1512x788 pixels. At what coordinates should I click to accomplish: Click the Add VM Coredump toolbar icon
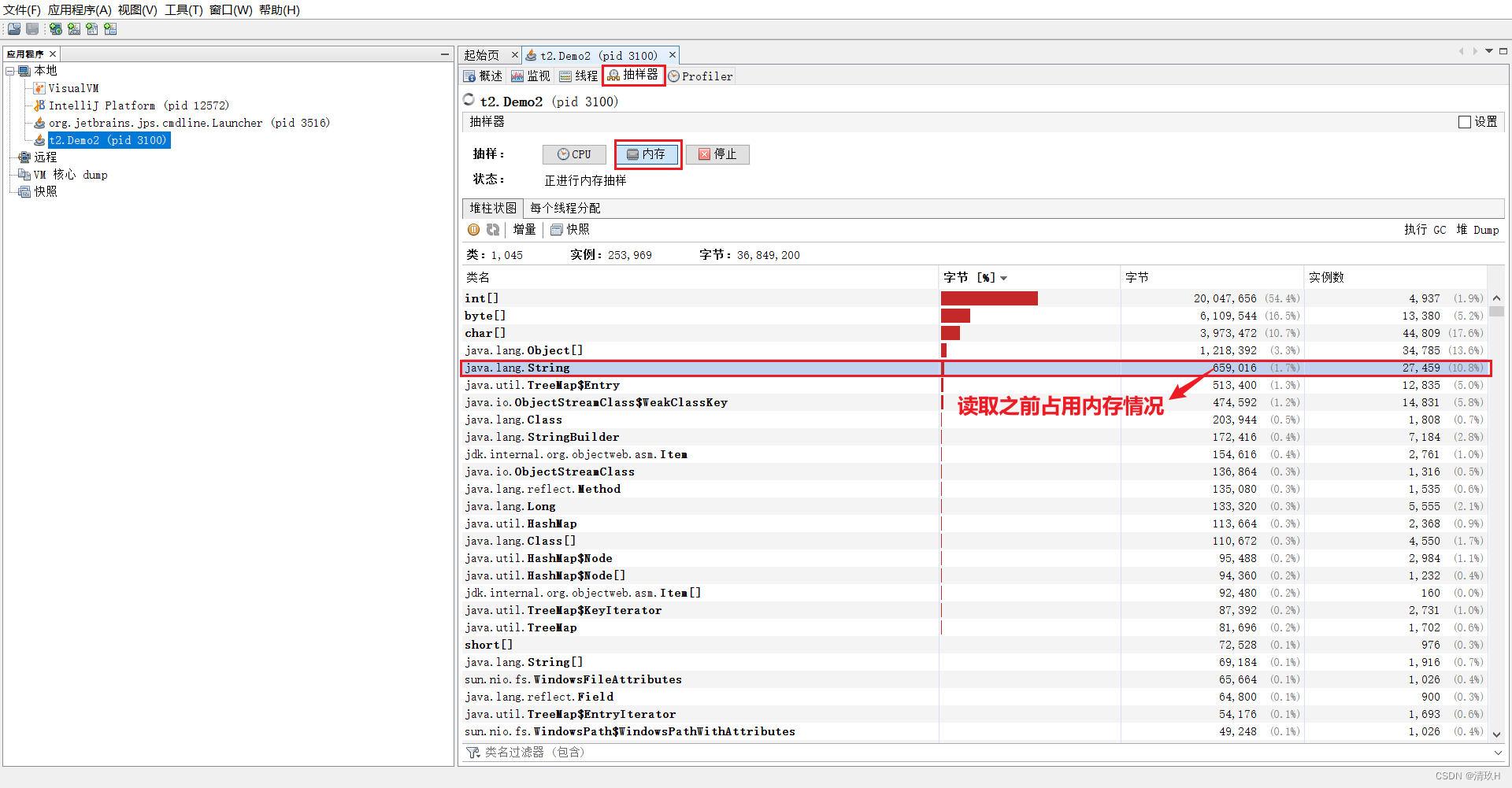click(92, 29)
